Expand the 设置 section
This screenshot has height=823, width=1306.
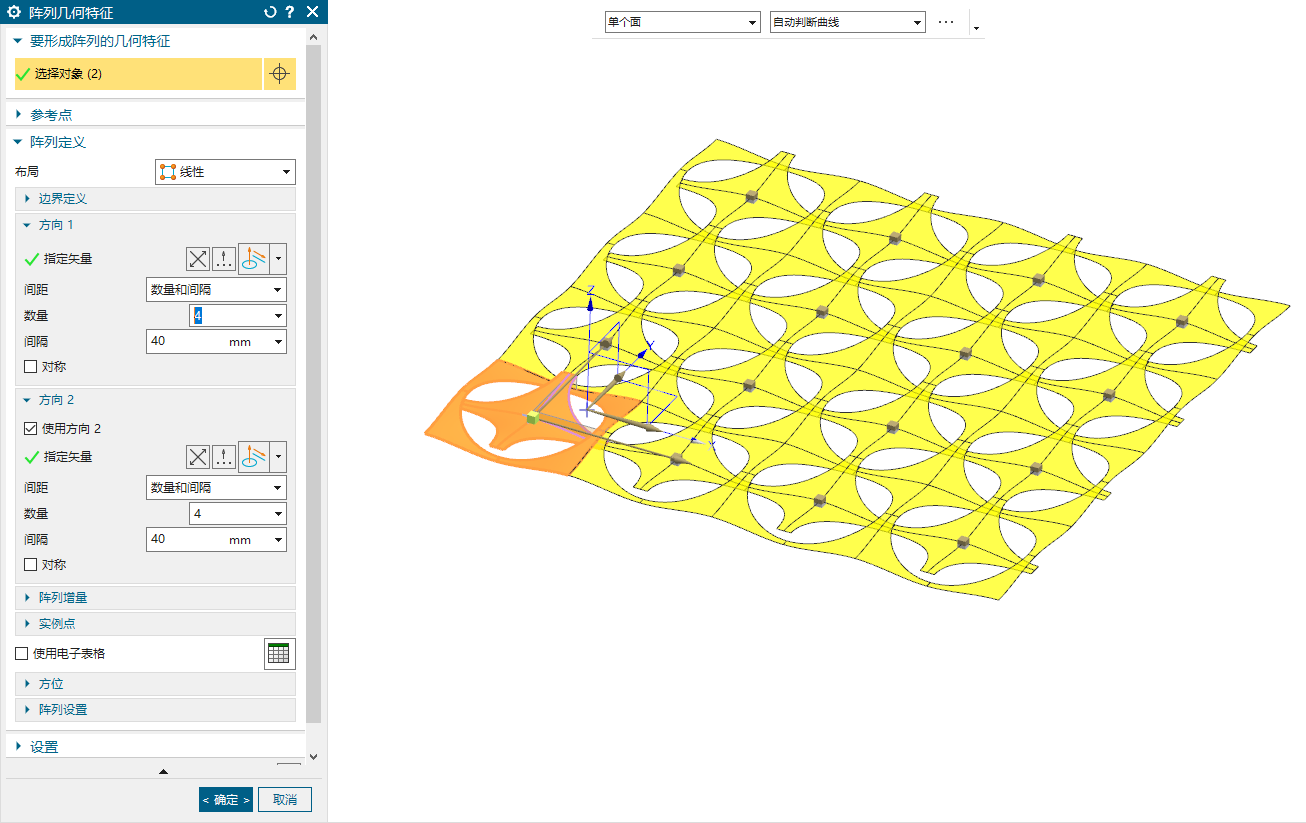point(17,747)
